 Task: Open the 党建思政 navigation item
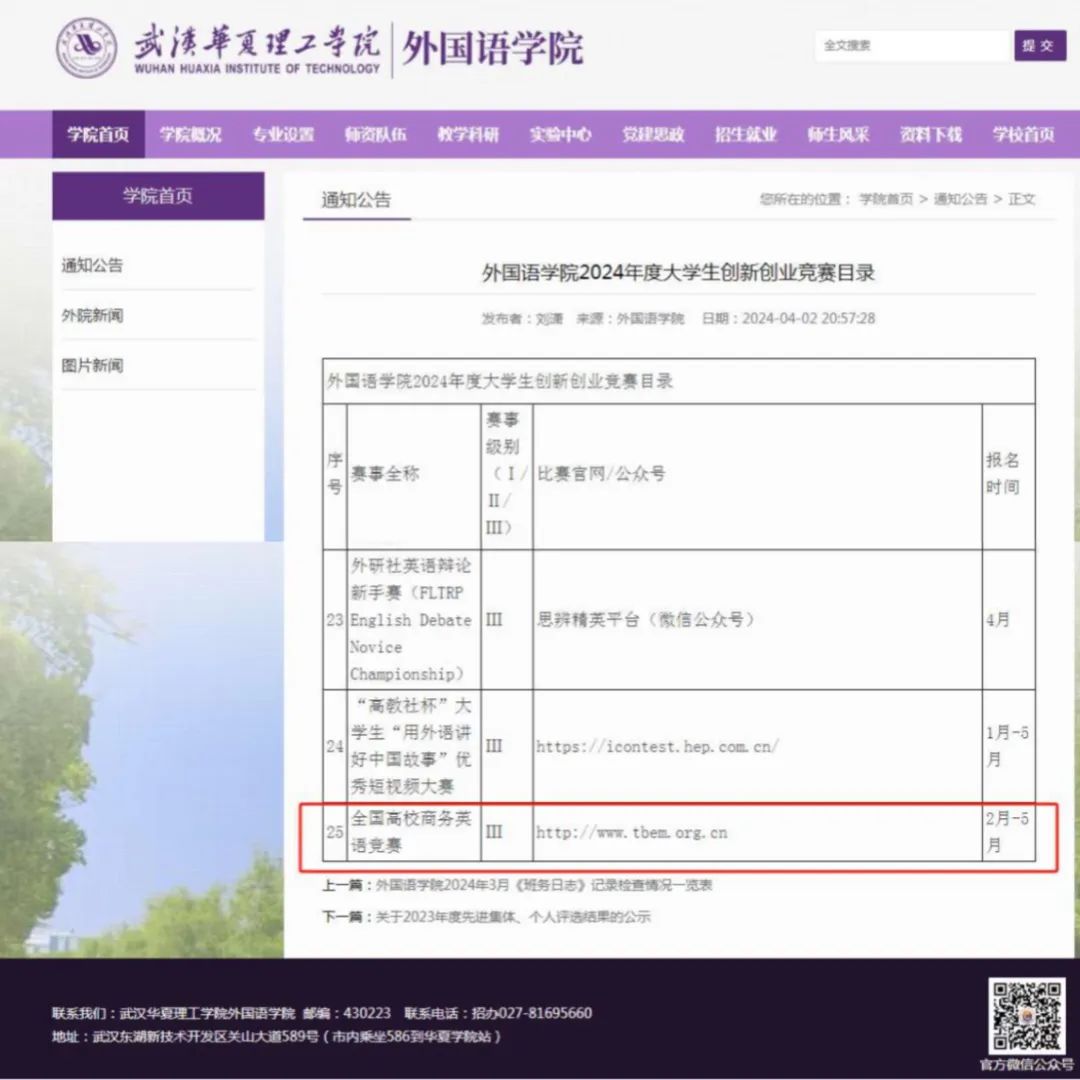(653, 135)
